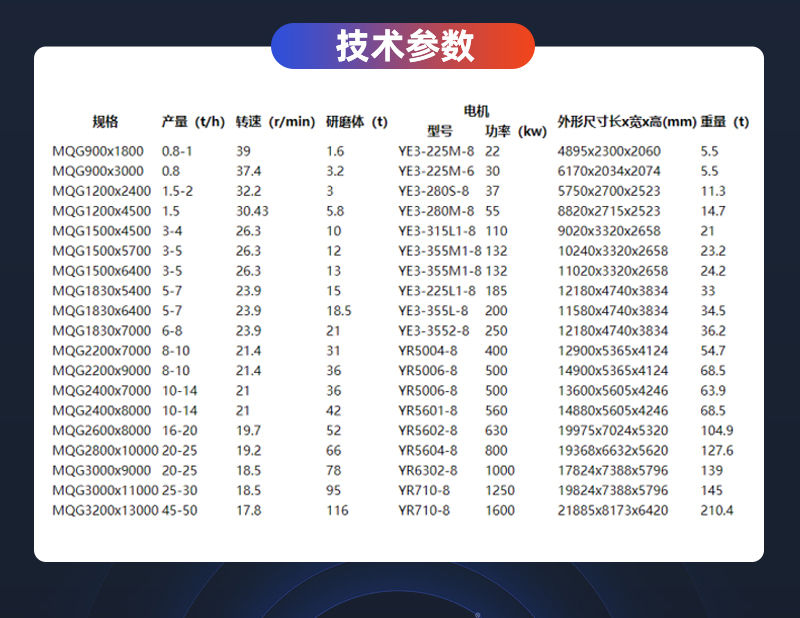This screenshot has height=618, width=800.
Task: Click the 电机 group header
Action: tap(476, 110)
